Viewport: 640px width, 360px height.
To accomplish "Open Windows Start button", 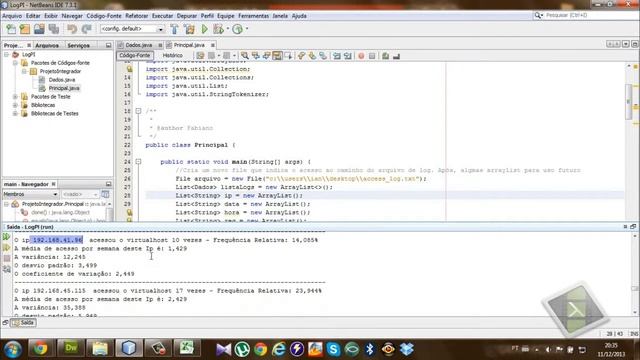I will pos(13,349).
